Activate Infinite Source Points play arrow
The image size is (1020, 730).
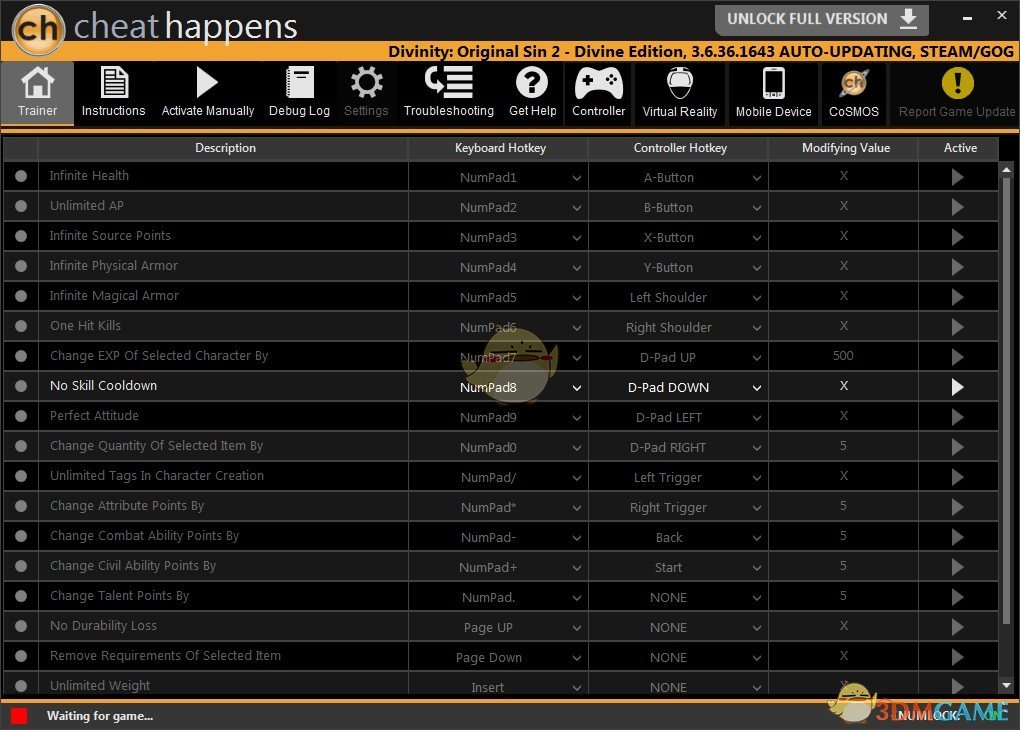click(x=957, y=237)
